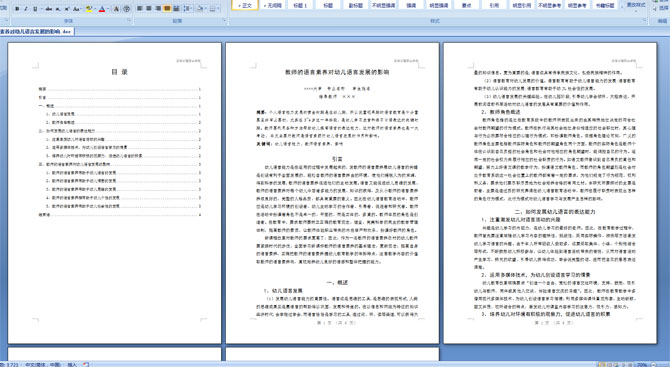Apply strikethrough to selected text

(49, 9)
